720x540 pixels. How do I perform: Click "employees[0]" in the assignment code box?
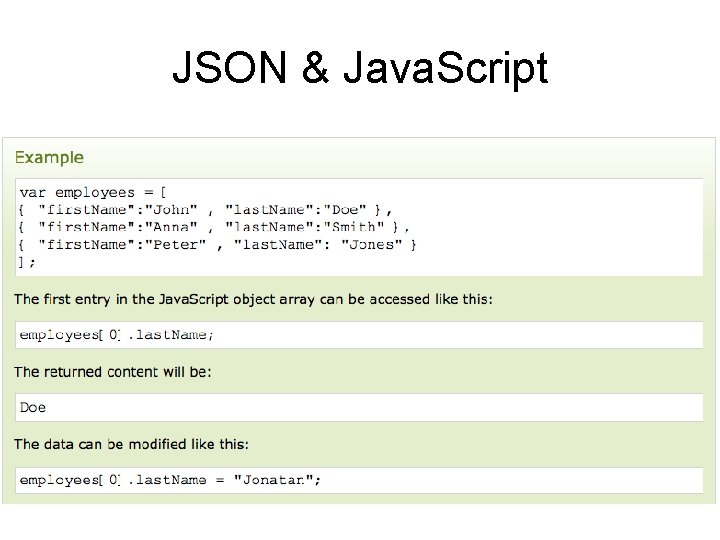(70, 480)
